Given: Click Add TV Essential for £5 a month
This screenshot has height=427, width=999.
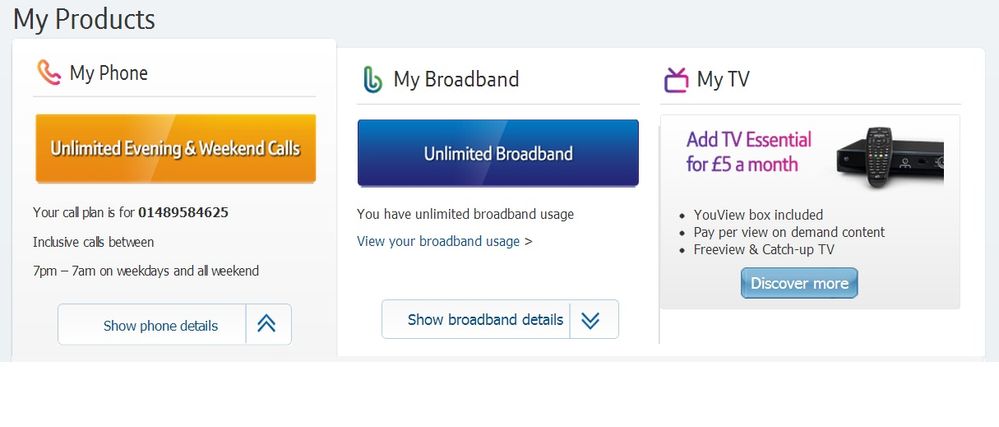Looking at the screenshot, I should pos(749,152).
